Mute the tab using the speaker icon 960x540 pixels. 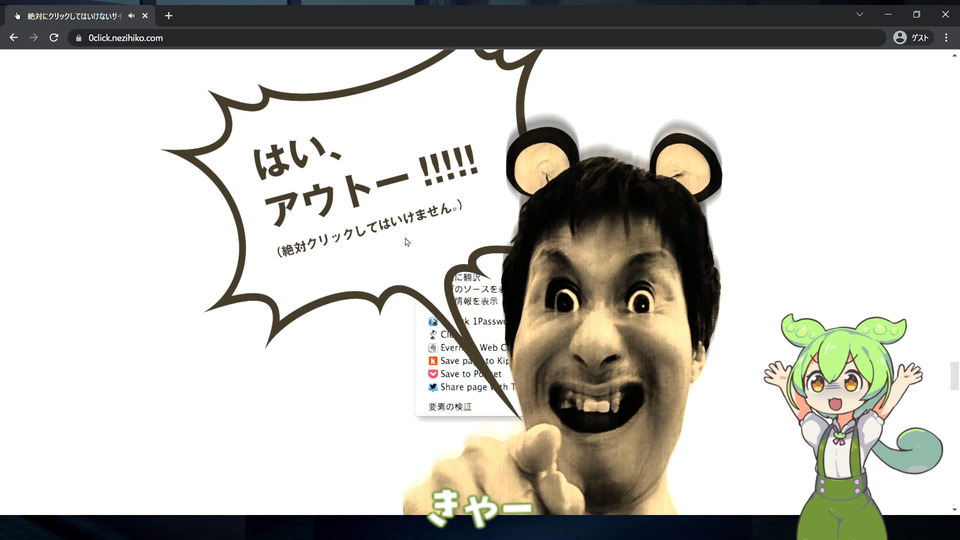click(x=131, y=16)
